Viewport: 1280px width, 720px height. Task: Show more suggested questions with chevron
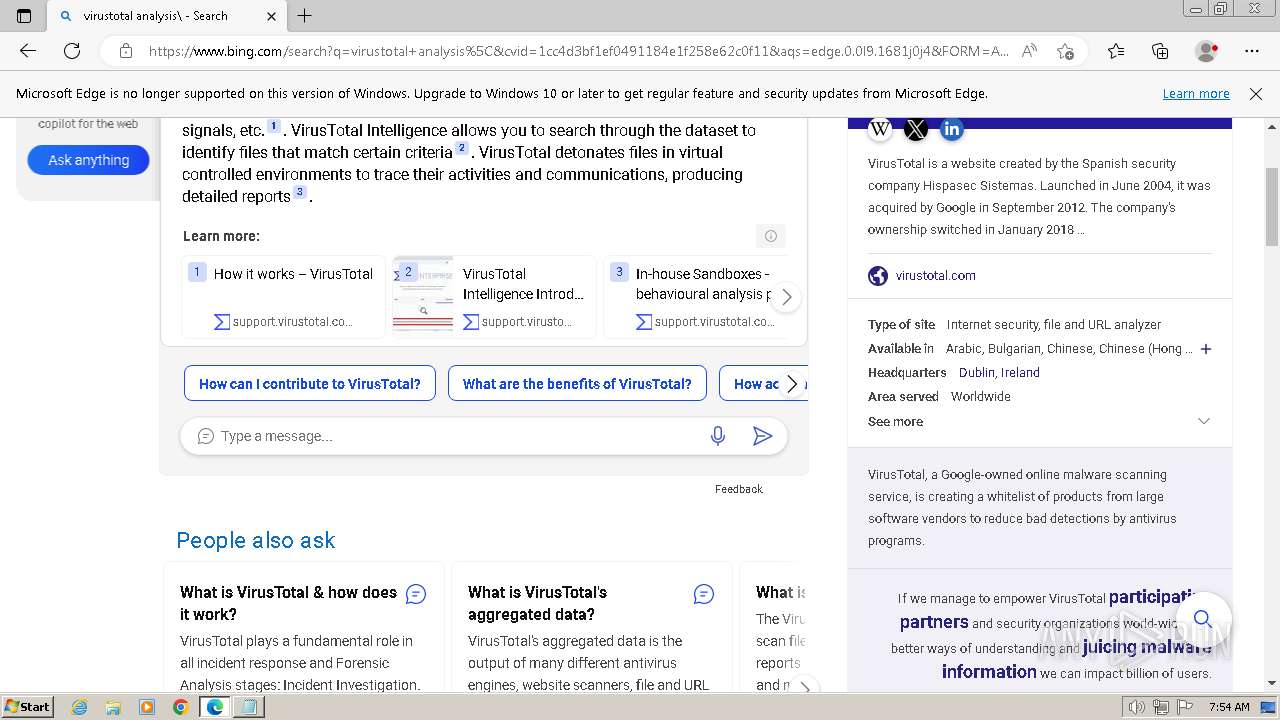[x=792, y=384]
